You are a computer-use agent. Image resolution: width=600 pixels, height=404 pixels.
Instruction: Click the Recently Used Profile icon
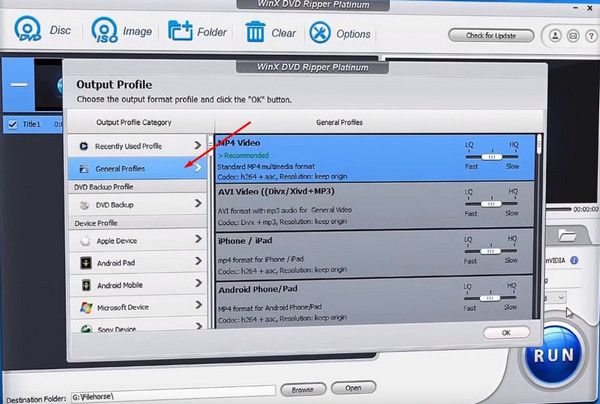pos(84,146)
